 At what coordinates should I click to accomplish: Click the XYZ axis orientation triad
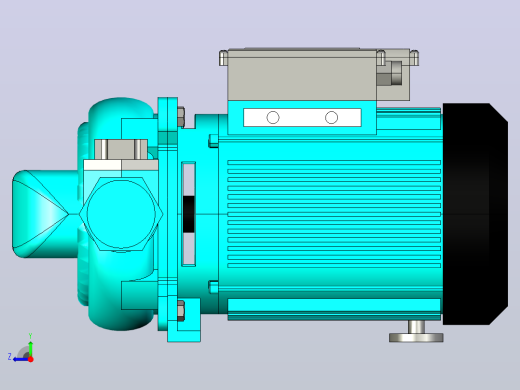pos(21,348)
